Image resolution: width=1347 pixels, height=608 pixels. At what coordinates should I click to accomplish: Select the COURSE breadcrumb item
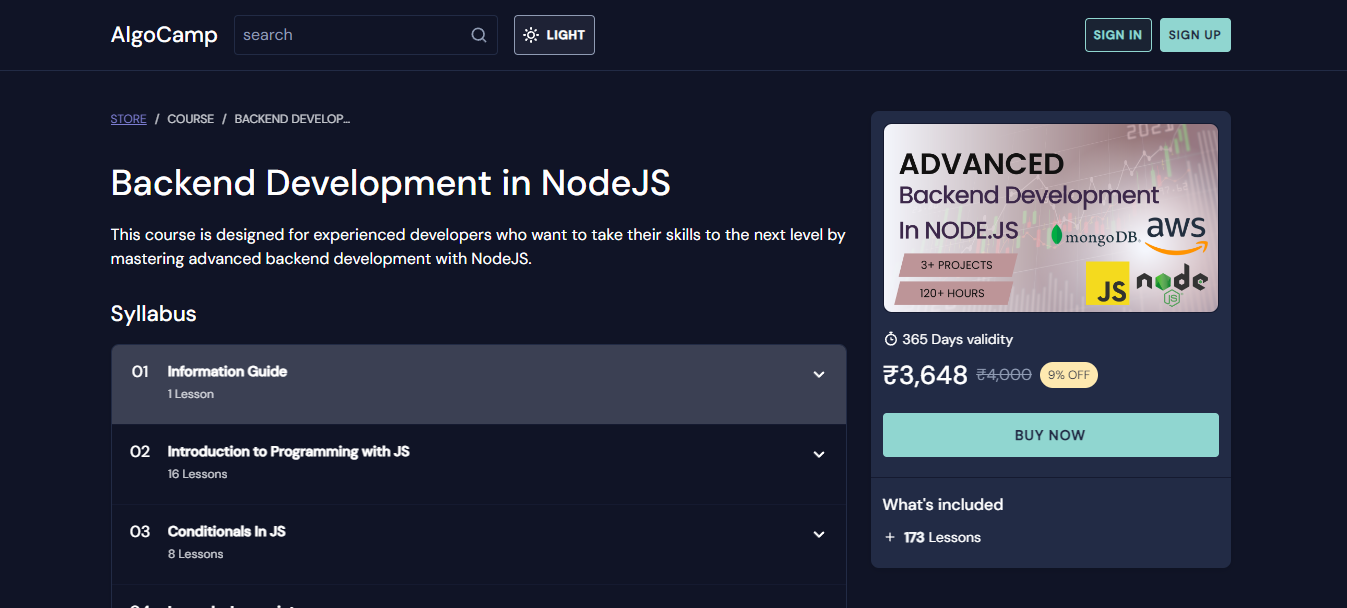point(190,119)
